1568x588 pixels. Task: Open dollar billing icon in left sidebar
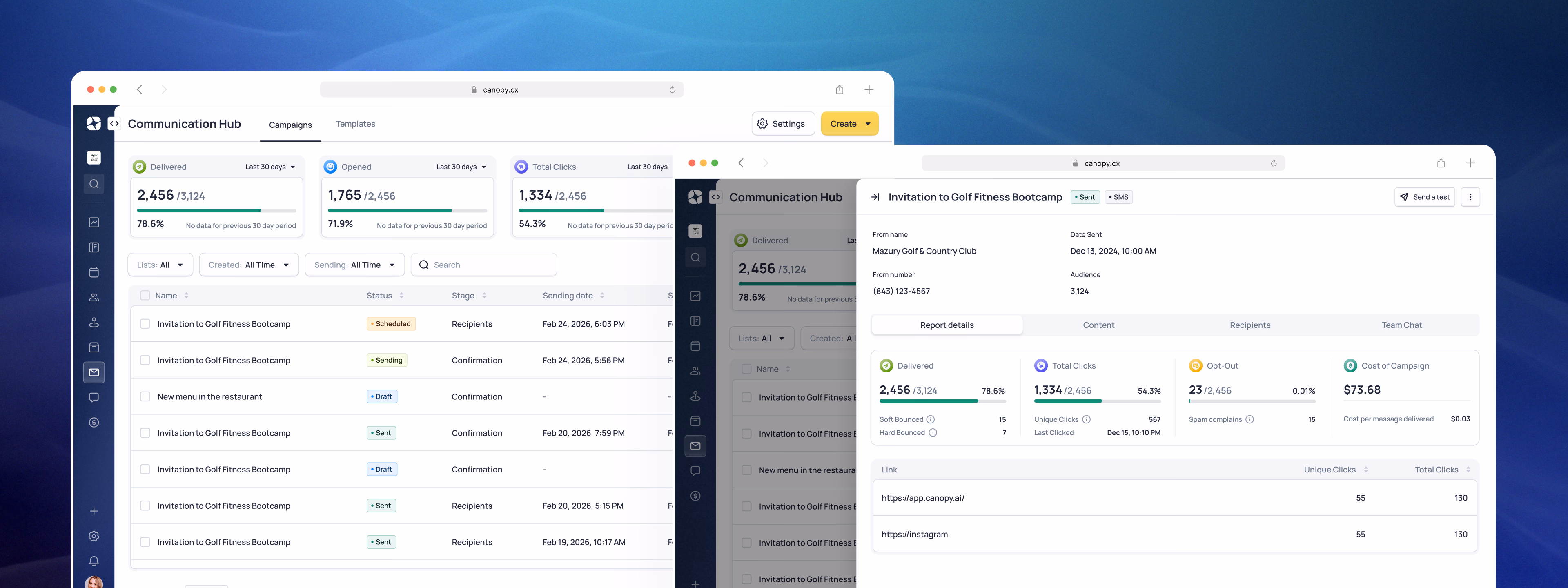pyautogui.click(x=94, y=423)
